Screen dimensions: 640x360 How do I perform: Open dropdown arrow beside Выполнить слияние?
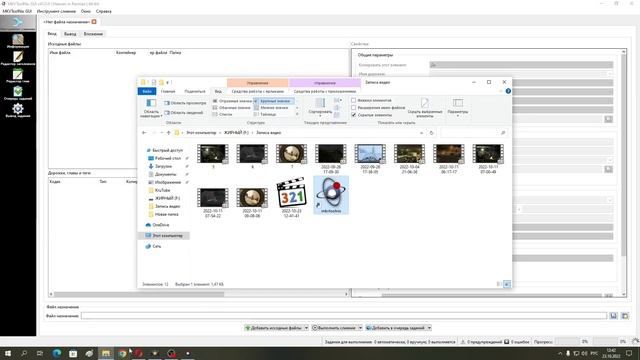pos(360,328)
